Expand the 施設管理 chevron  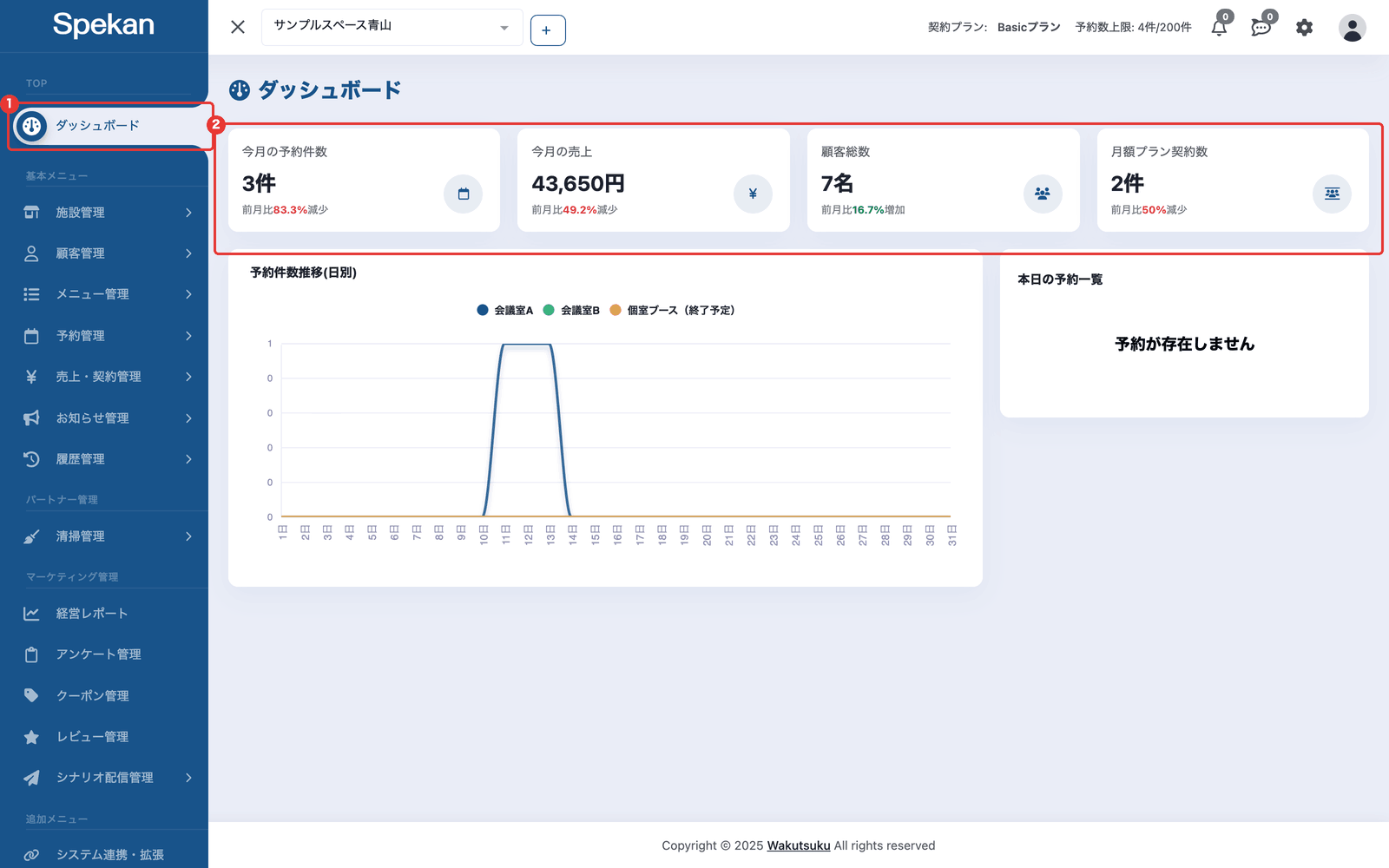pyautogui.click(x=188, y=213)
